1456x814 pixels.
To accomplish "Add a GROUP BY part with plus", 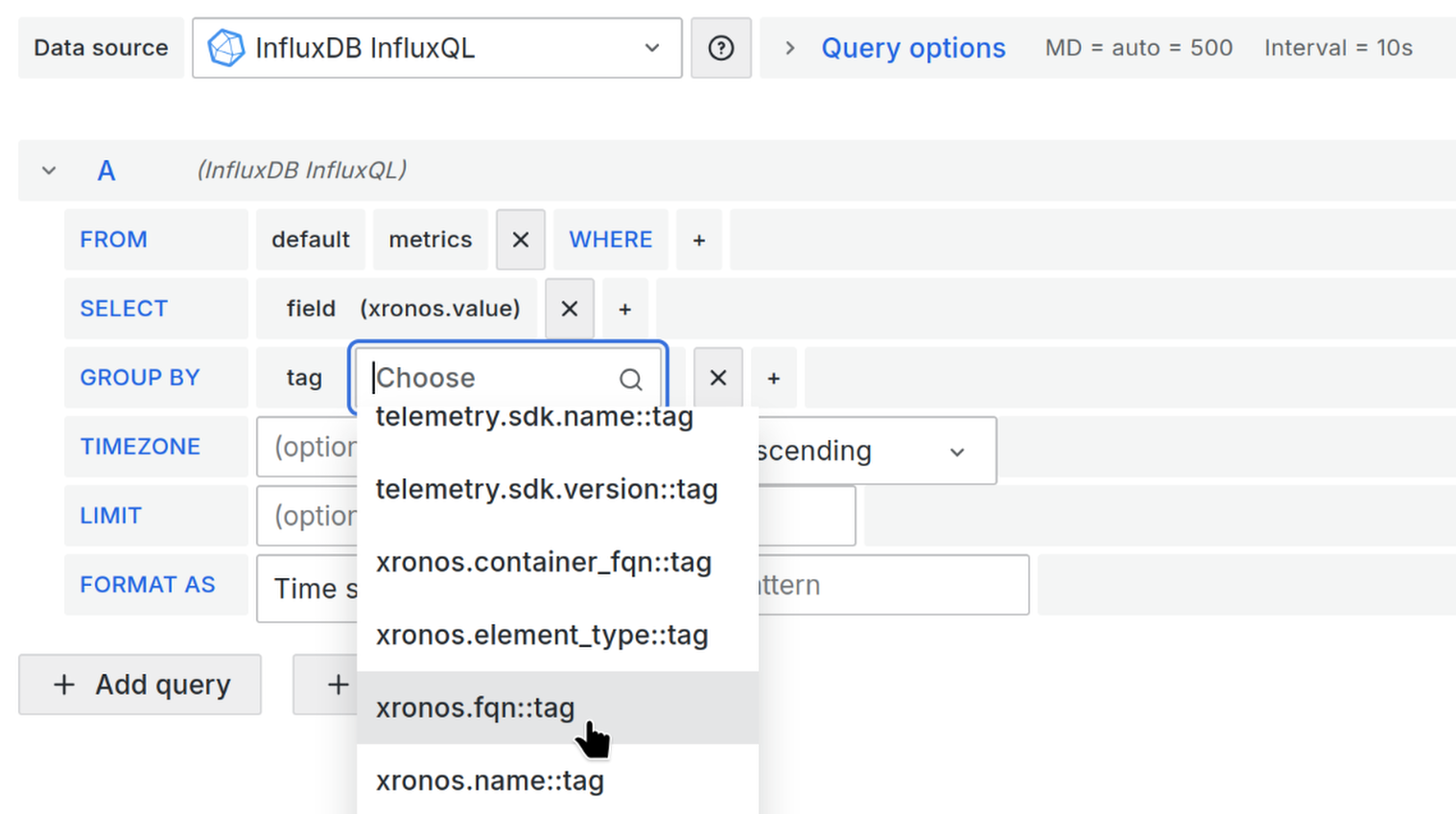I will [x=774, y=378].
